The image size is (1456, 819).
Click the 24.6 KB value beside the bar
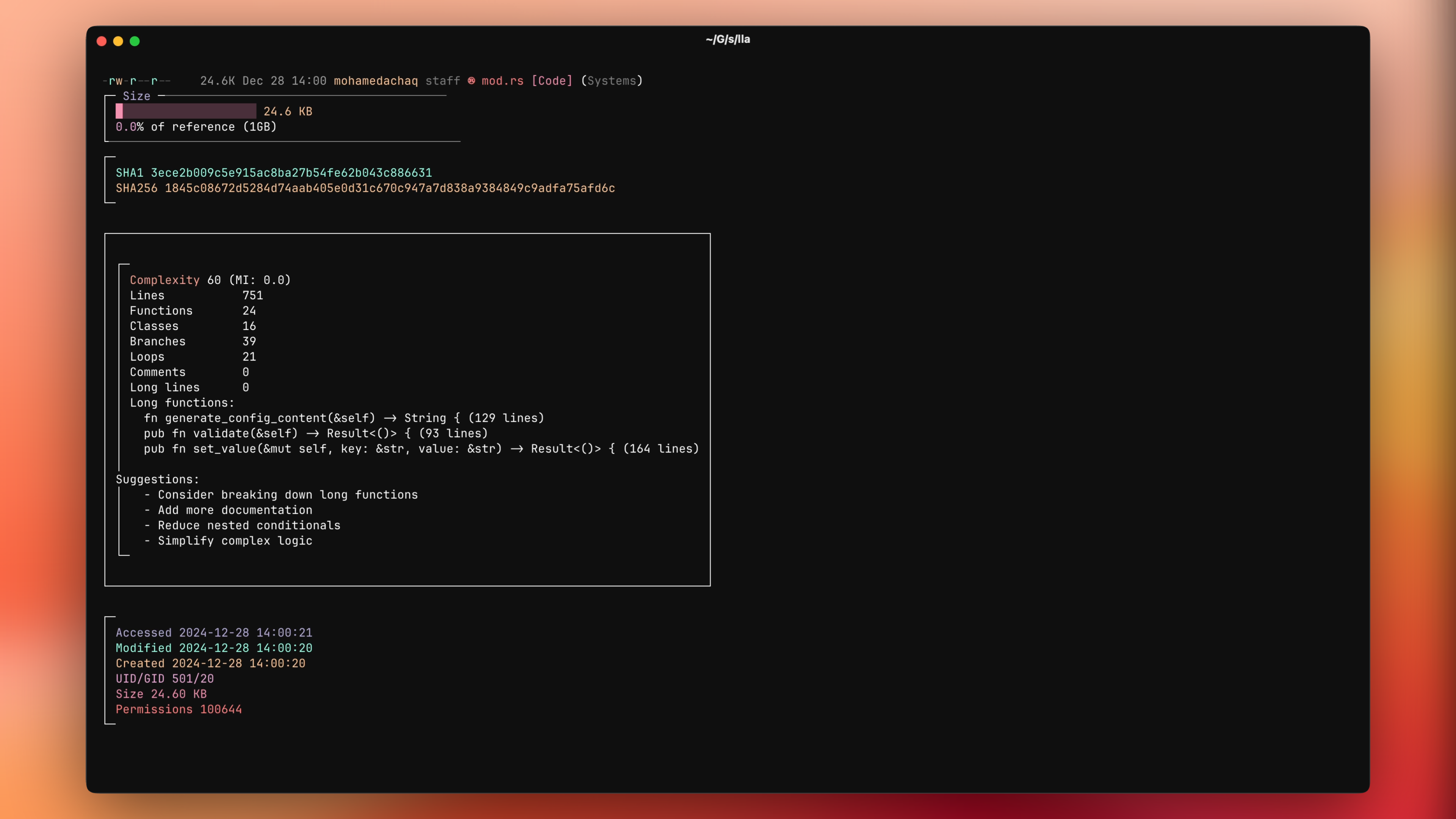click(x=288, y=111)
